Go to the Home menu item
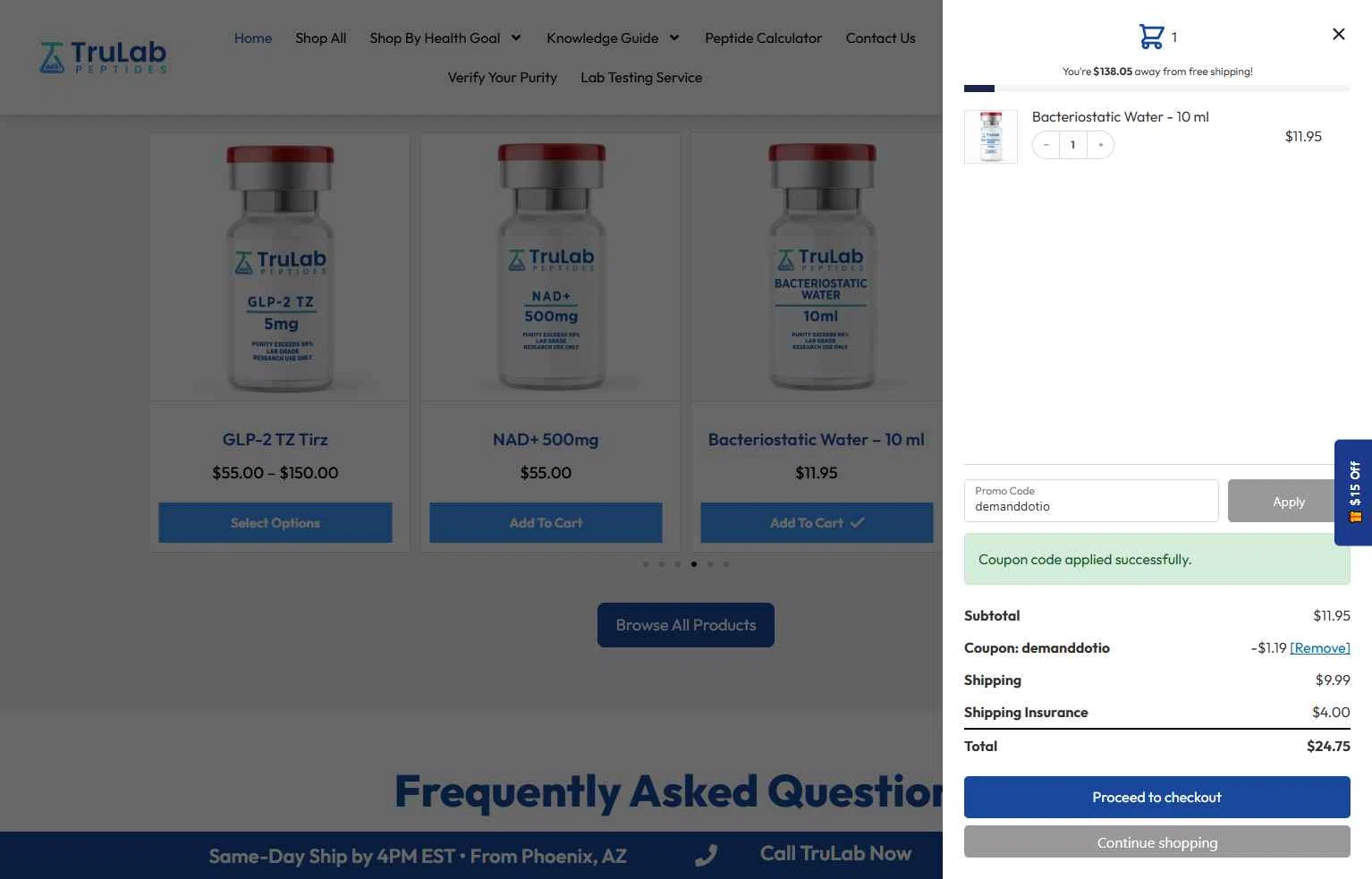Image resolution: width=1372 pixels, height=879 pixels. [253, 38]
